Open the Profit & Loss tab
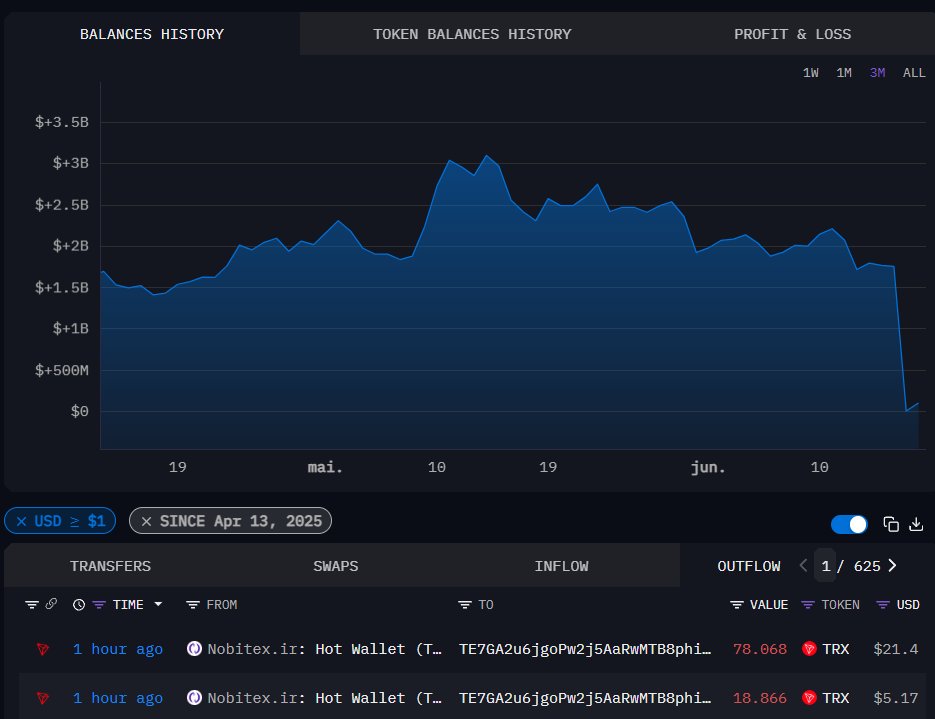Viewport: 935px width, 719px height. [792, 34]
